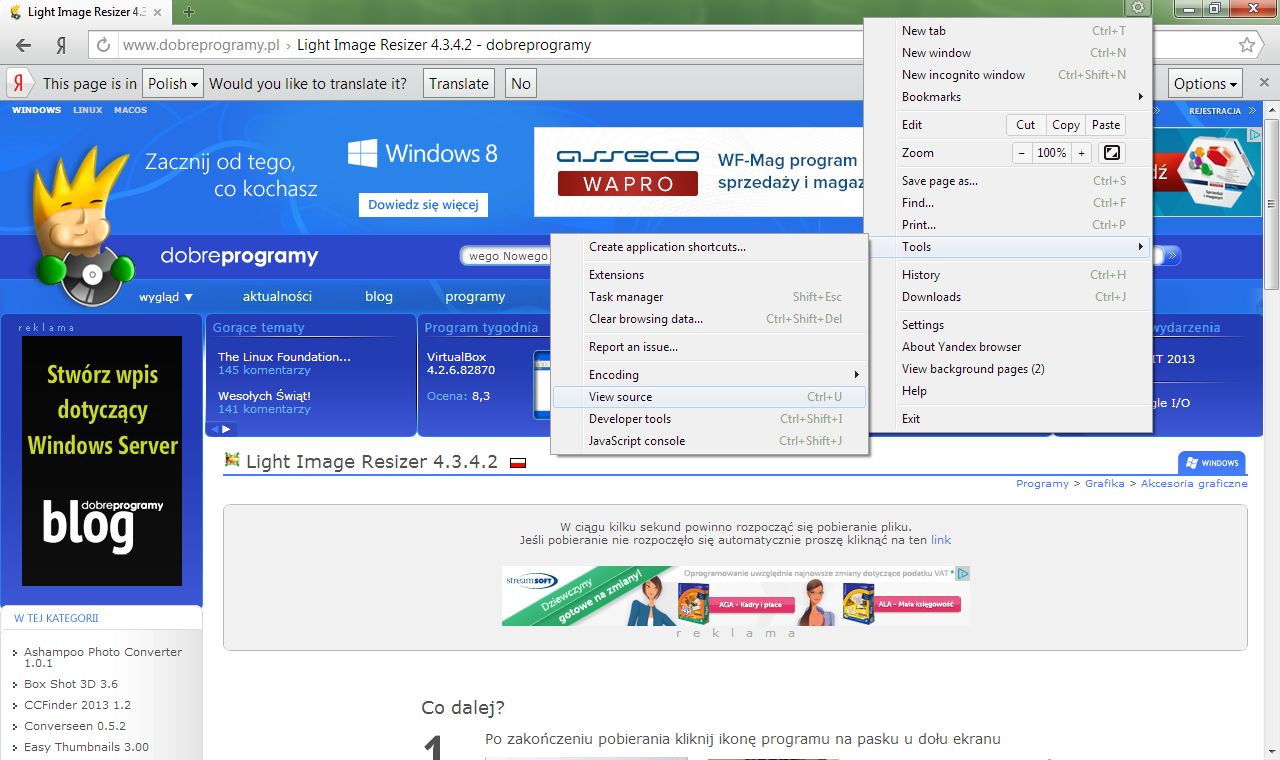This screenshot has height=760, width=1280.
Task: Decrease zoom with the minus button
Action: coord(1021,153)
